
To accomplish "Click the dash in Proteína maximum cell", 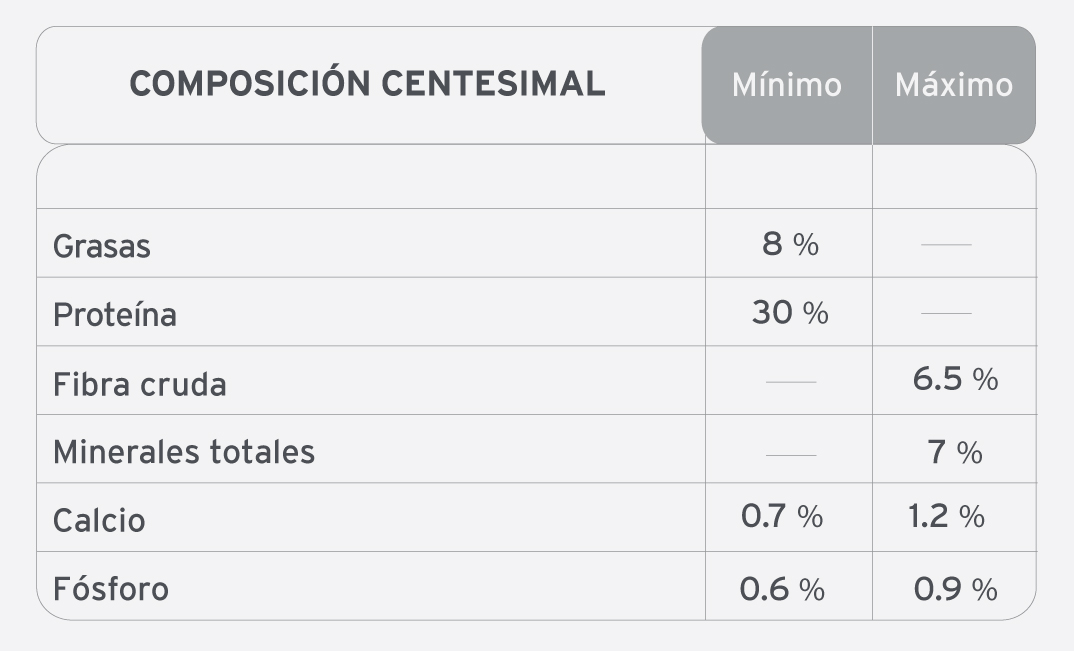I will [946, 313].
